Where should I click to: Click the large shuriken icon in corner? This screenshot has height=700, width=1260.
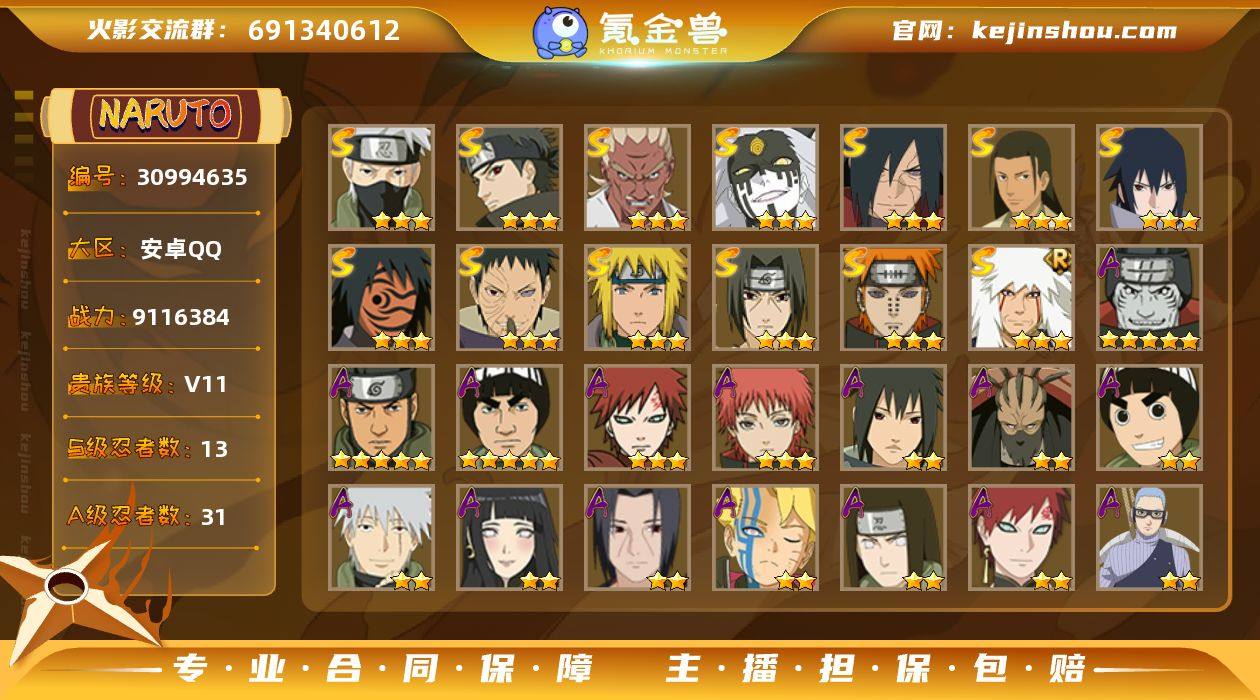point(70,590)
